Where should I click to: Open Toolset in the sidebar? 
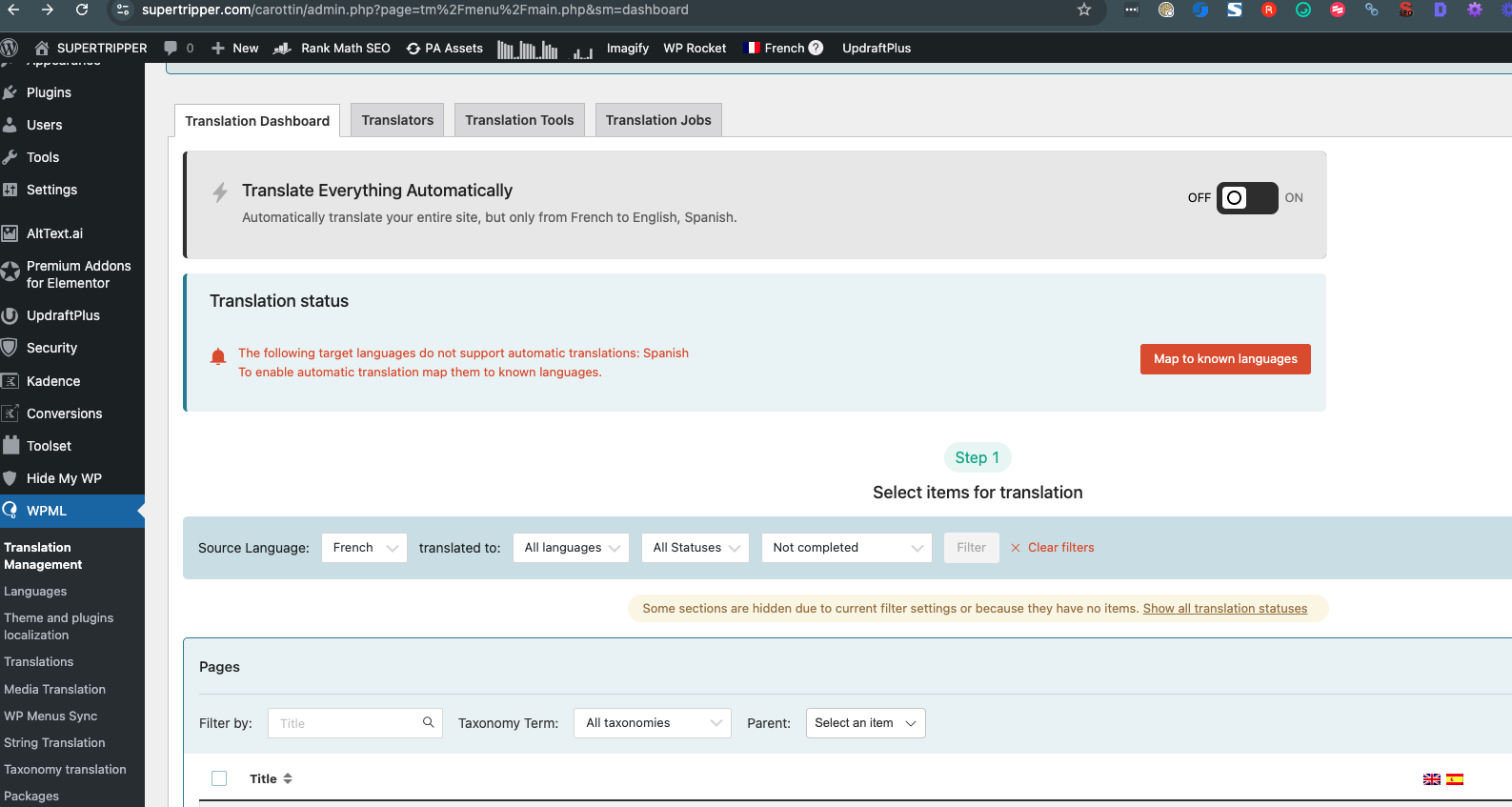[49, 446]
